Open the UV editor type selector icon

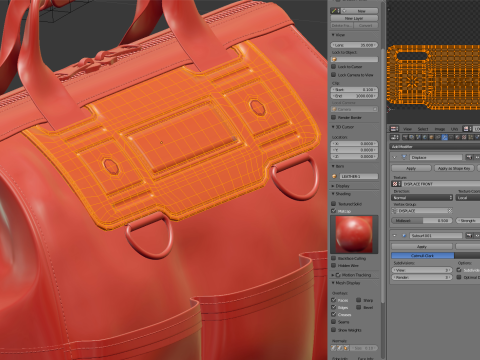pyautogui.click(x=394, y=129)
